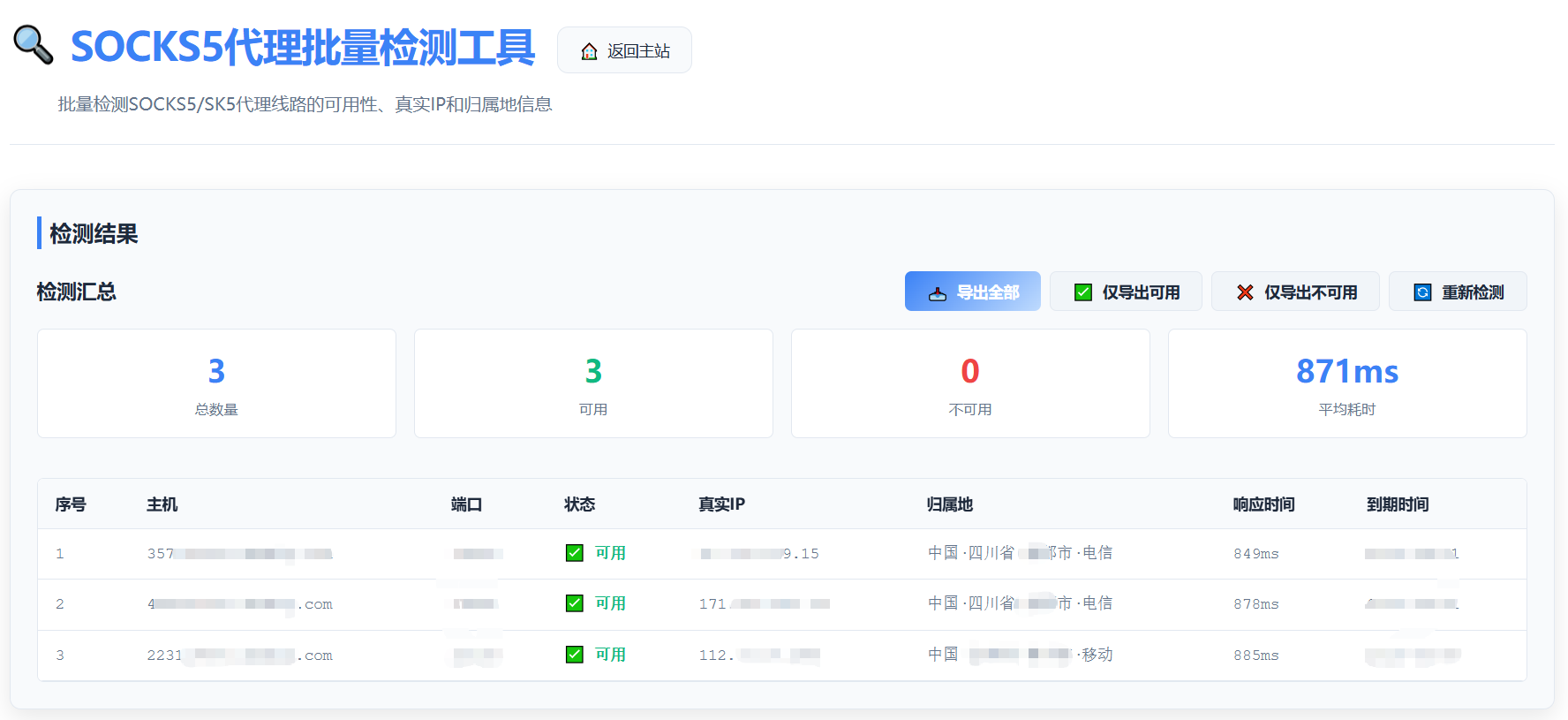Click 返回主站 button
The width and height of the screenshot is (1568, 720).
[x=624, y=50]
